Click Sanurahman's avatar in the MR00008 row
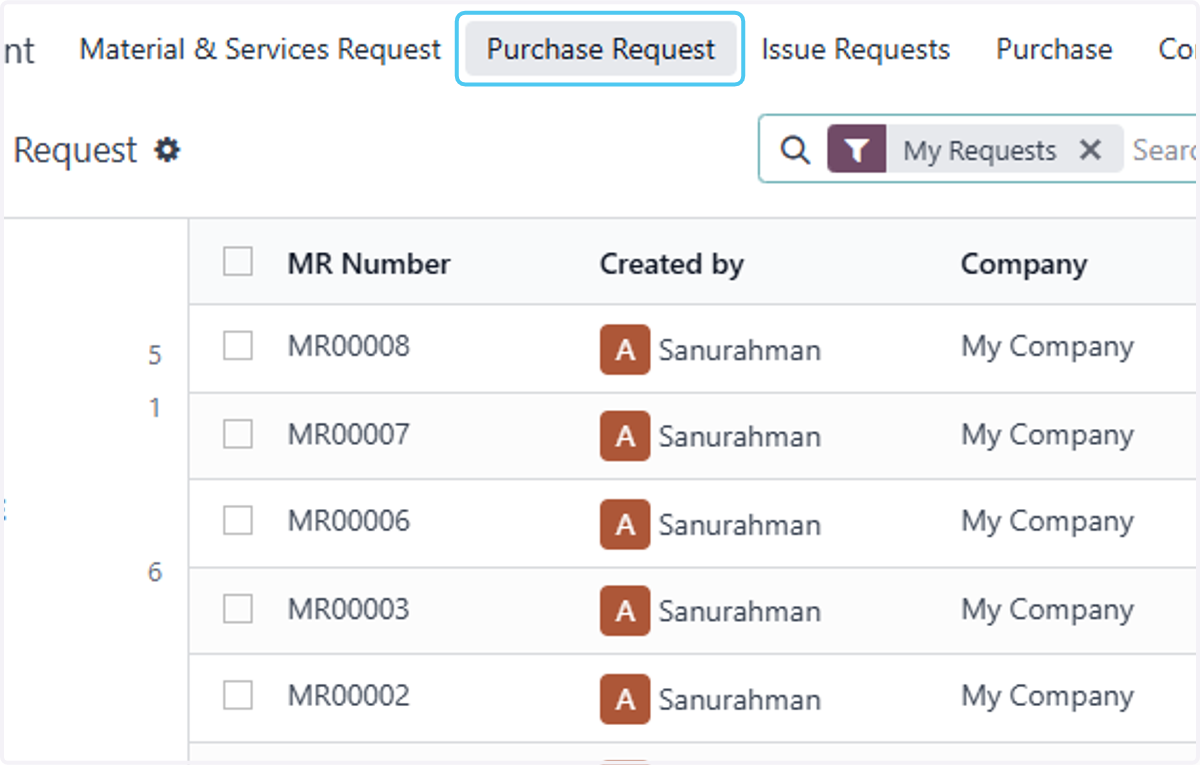The height and width of the screenshot is (765, 1200). (625, 350)
